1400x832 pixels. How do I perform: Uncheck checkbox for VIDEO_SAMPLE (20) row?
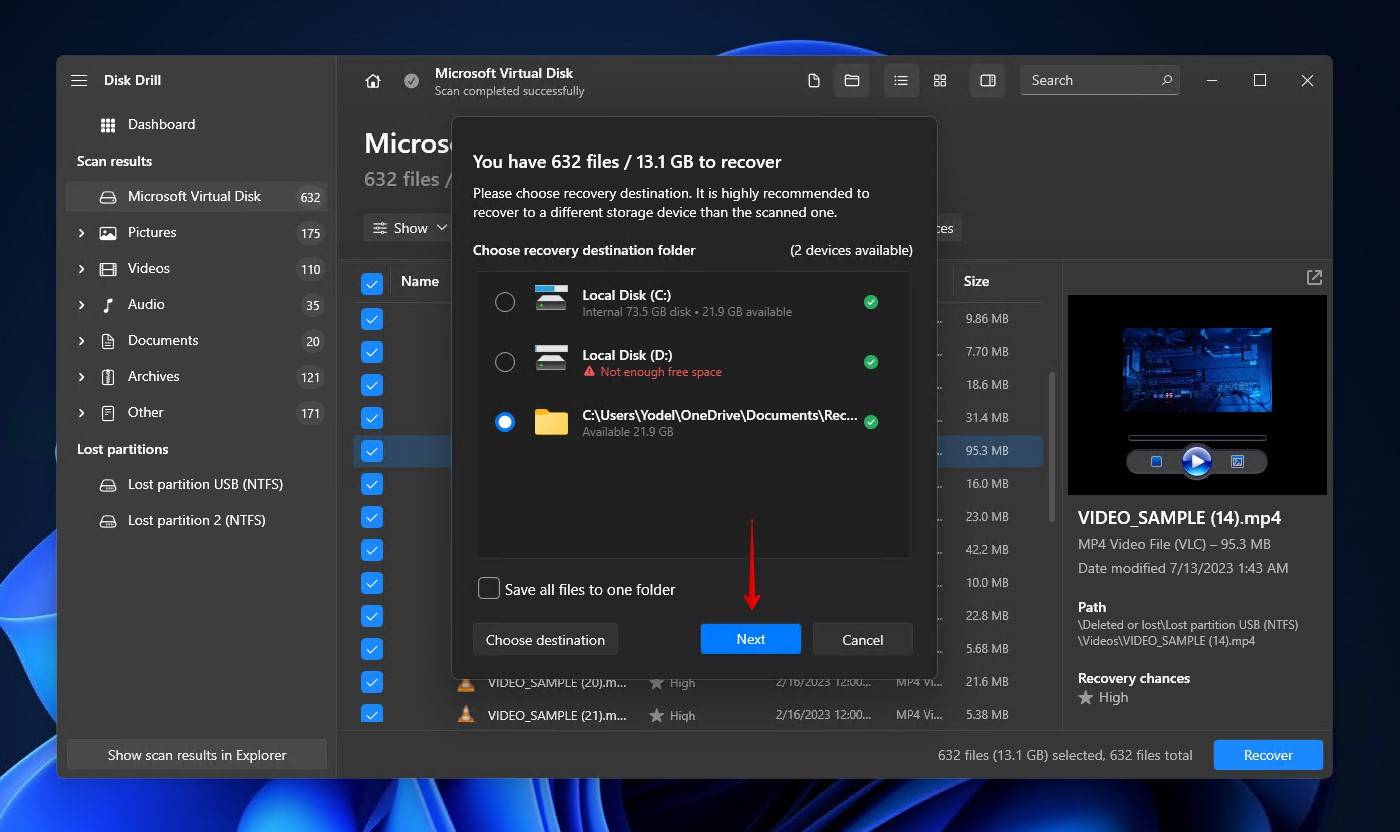click(x=372, y=682)
